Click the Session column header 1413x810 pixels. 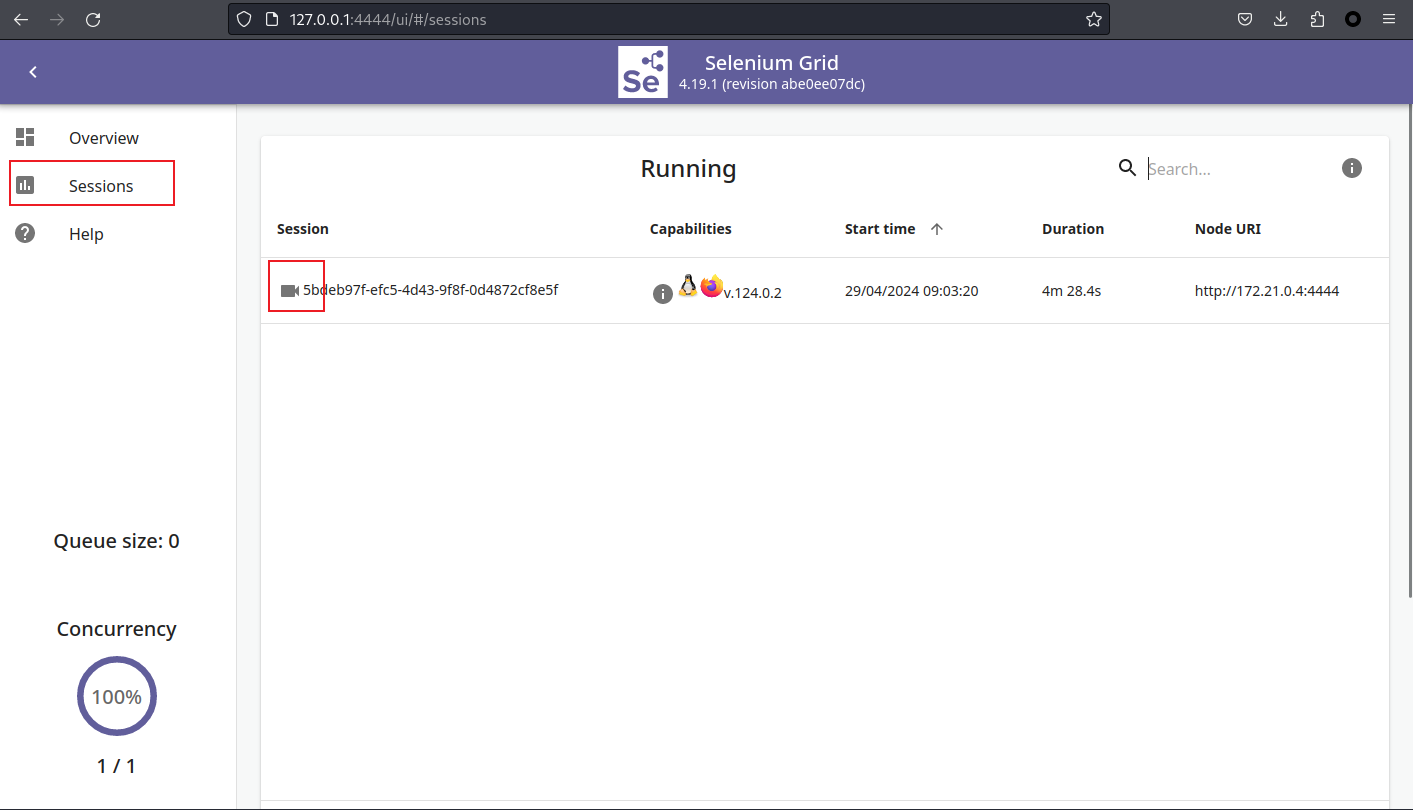(303, 229)
